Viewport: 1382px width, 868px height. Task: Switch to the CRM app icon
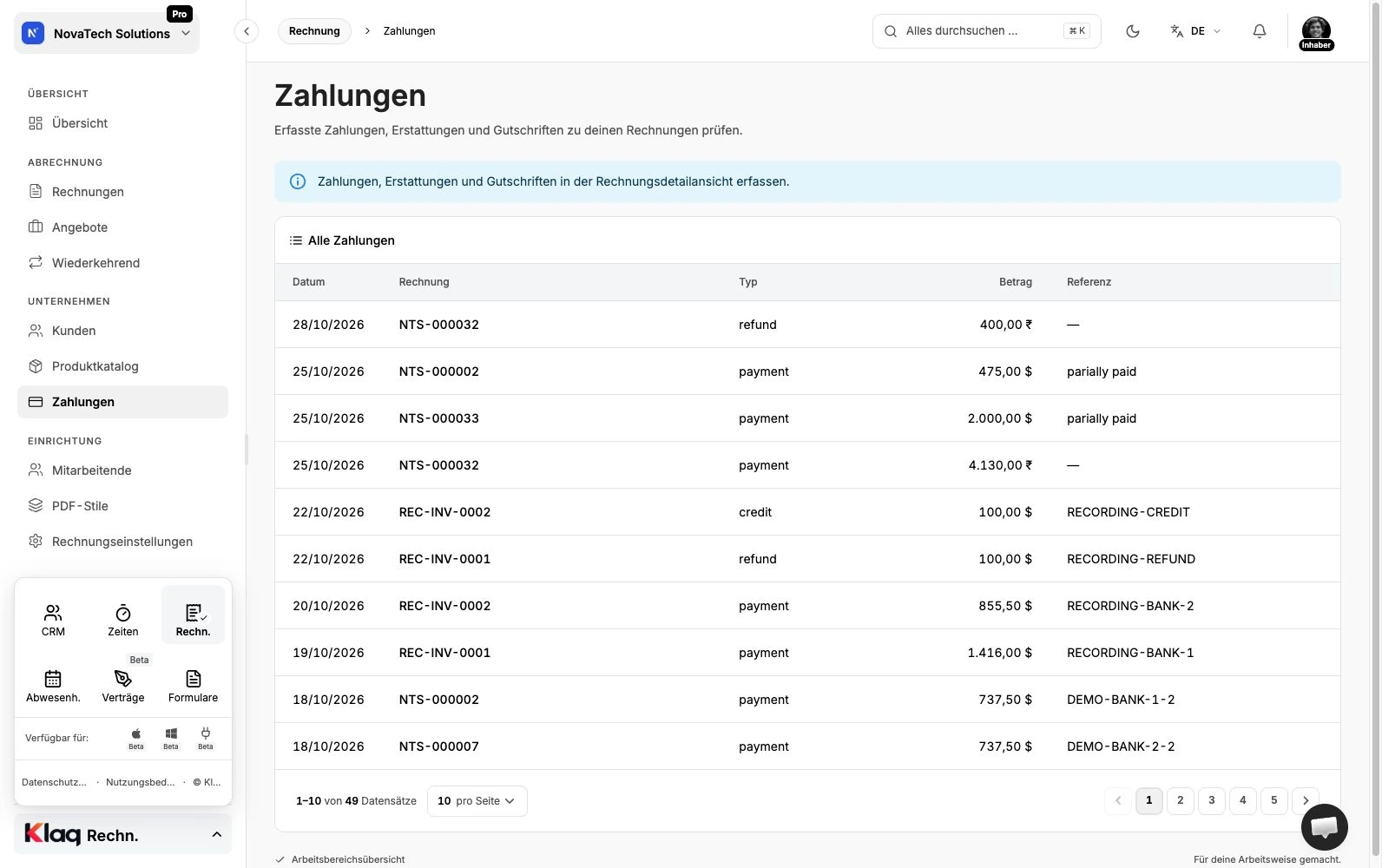[x=53, y=620]
